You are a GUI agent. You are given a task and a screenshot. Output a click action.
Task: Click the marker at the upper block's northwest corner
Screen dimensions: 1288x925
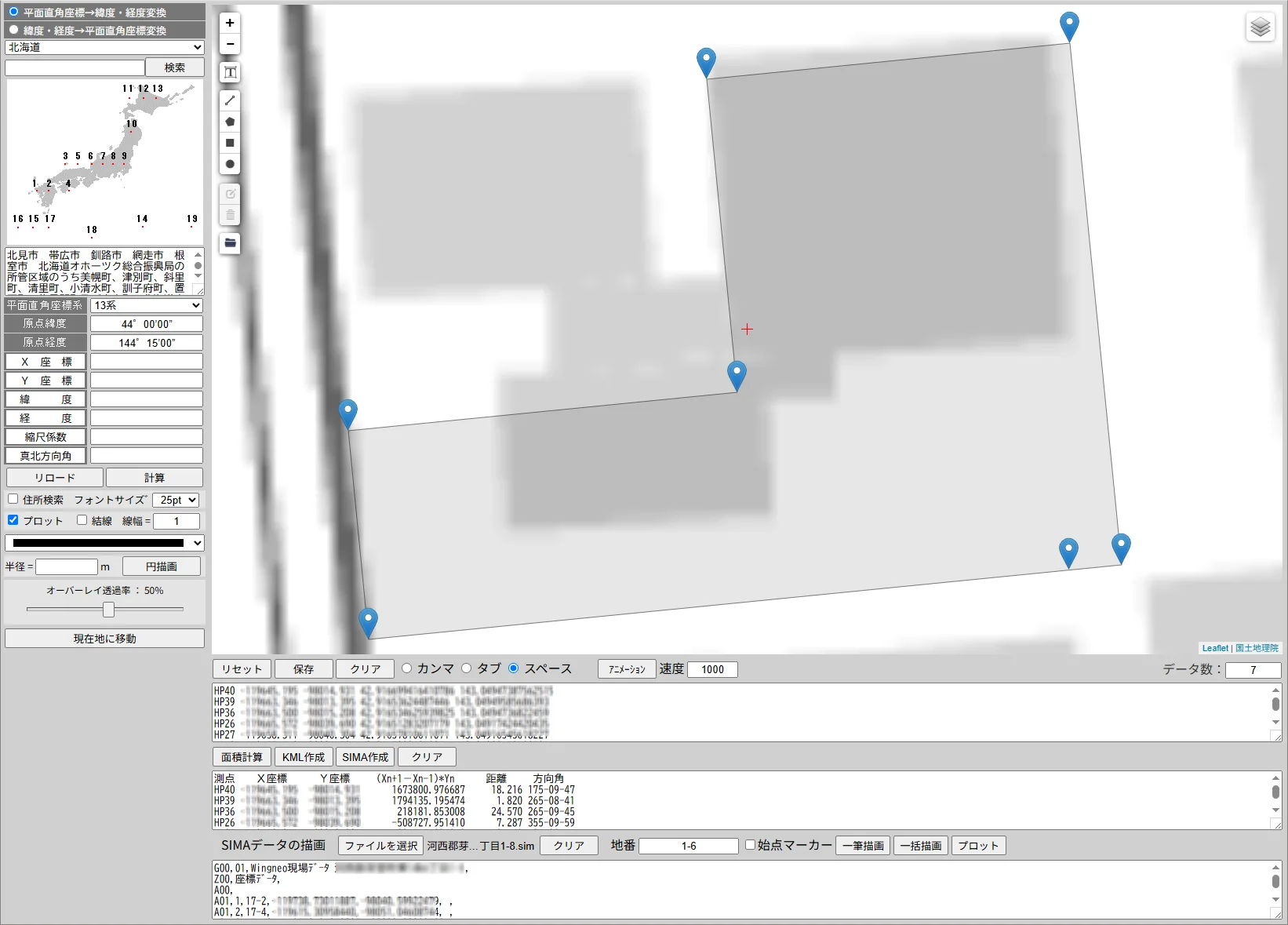click(x=706, y=63)
